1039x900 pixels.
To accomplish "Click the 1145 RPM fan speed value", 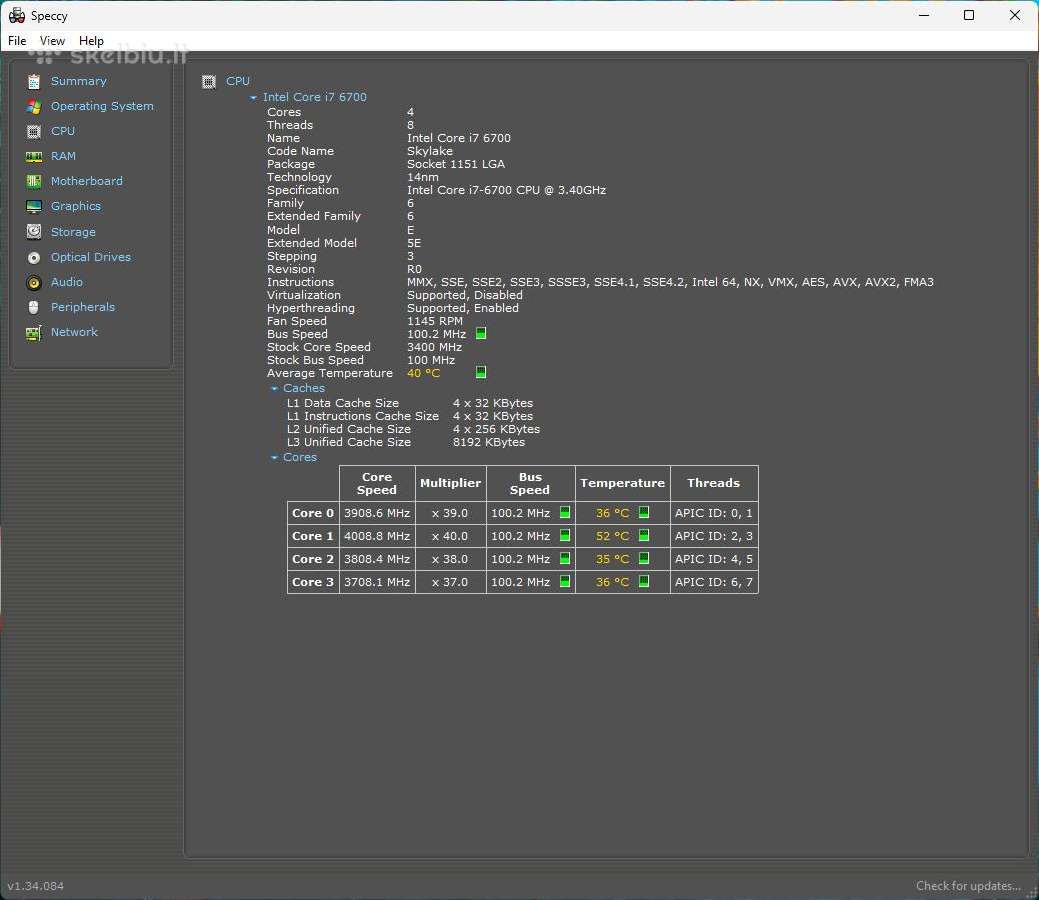I will [x=435, y=321].
